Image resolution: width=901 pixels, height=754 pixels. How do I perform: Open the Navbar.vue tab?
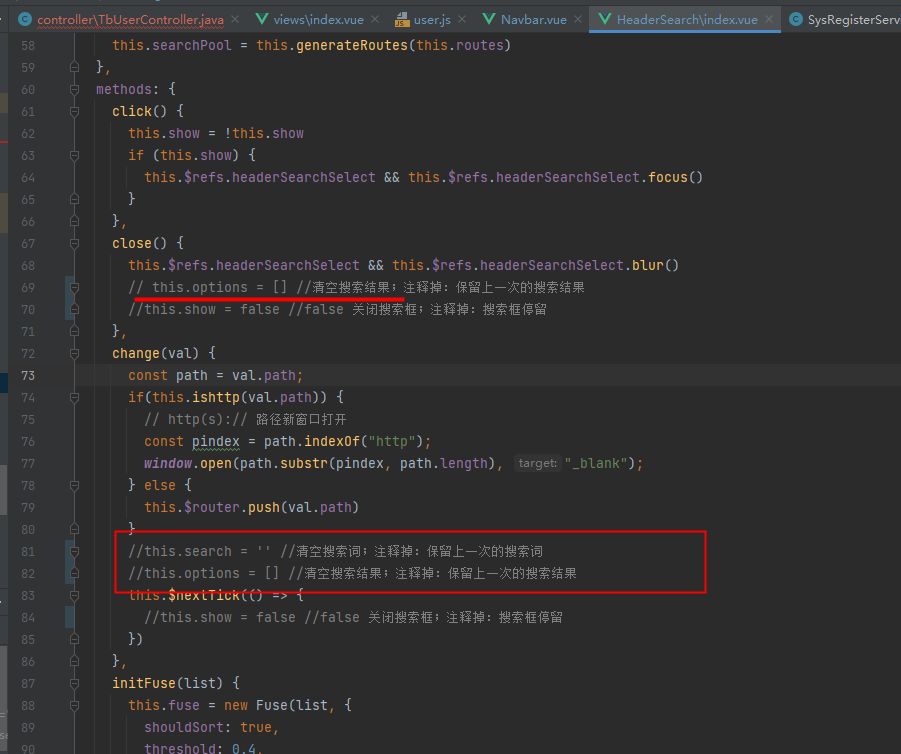coord(533,20)
